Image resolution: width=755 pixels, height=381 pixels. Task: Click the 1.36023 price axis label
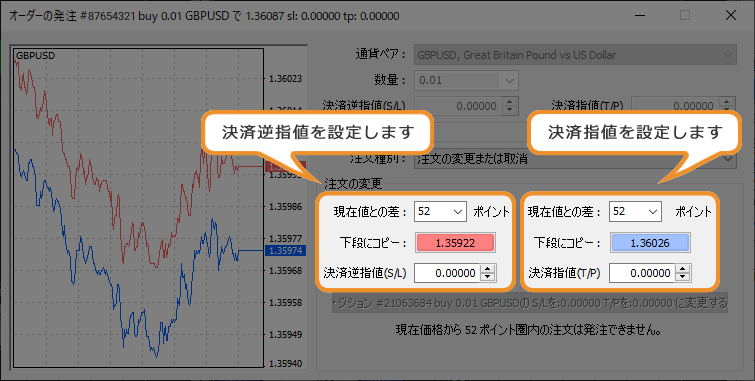point(286,79)
